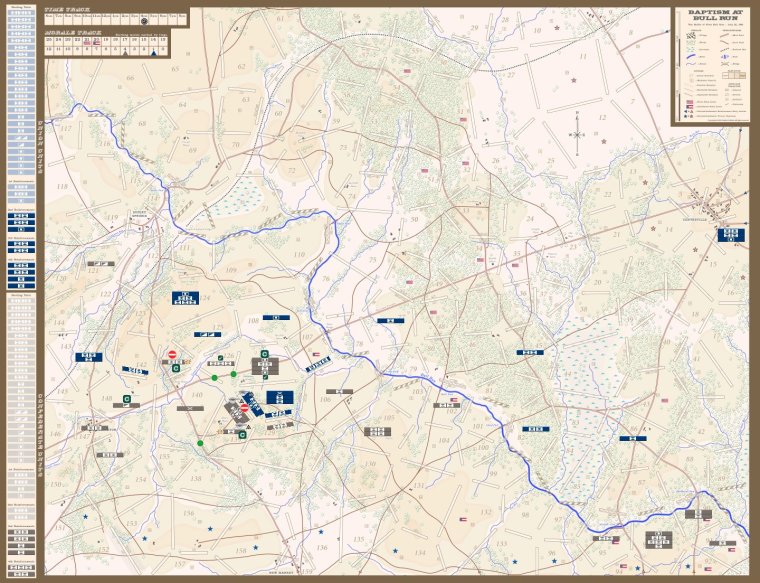Select the Union stack beside Centreville

tap(731, 235)
